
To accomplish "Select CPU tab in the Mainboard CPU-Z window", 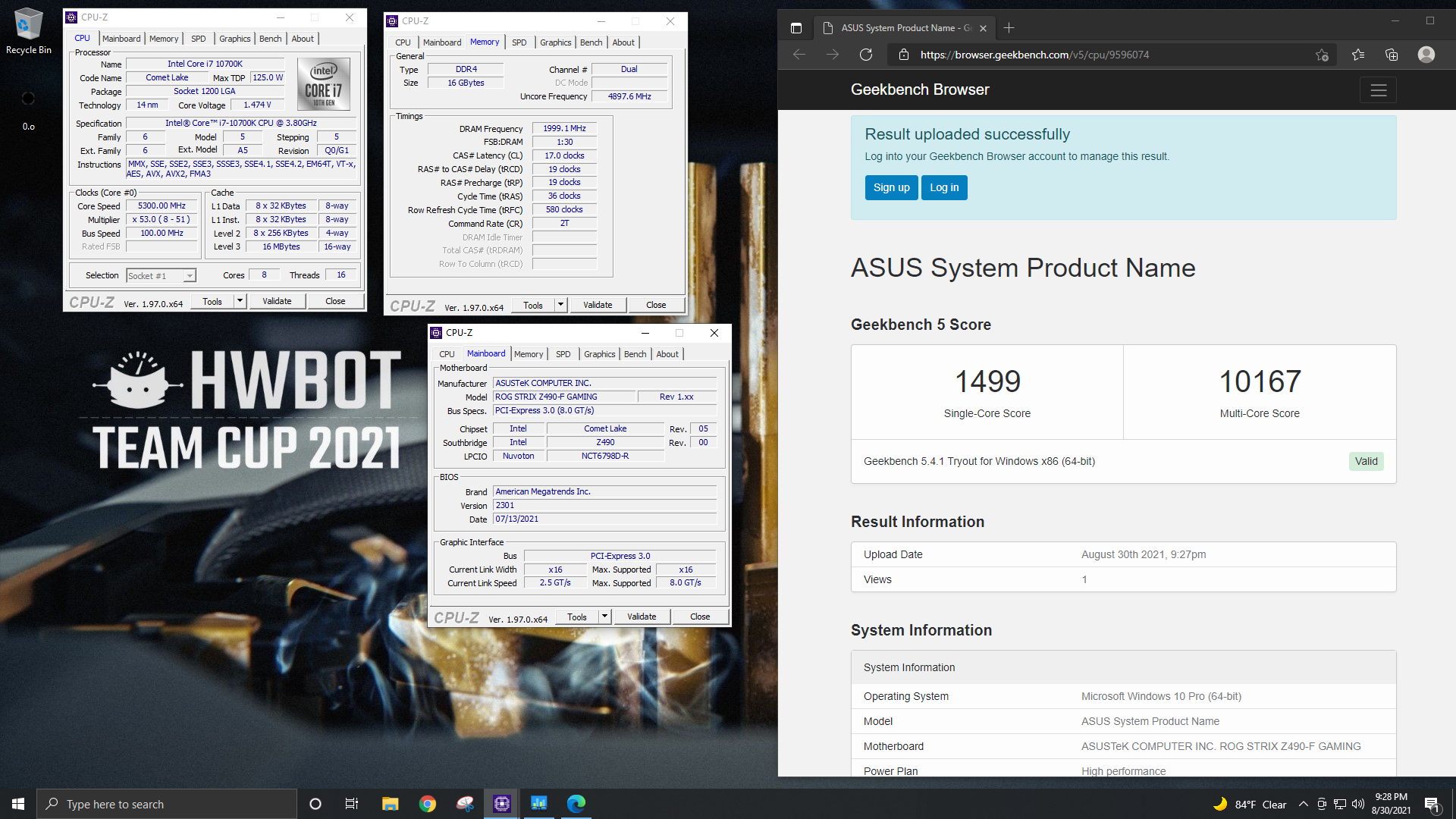I will pos(447,354).
